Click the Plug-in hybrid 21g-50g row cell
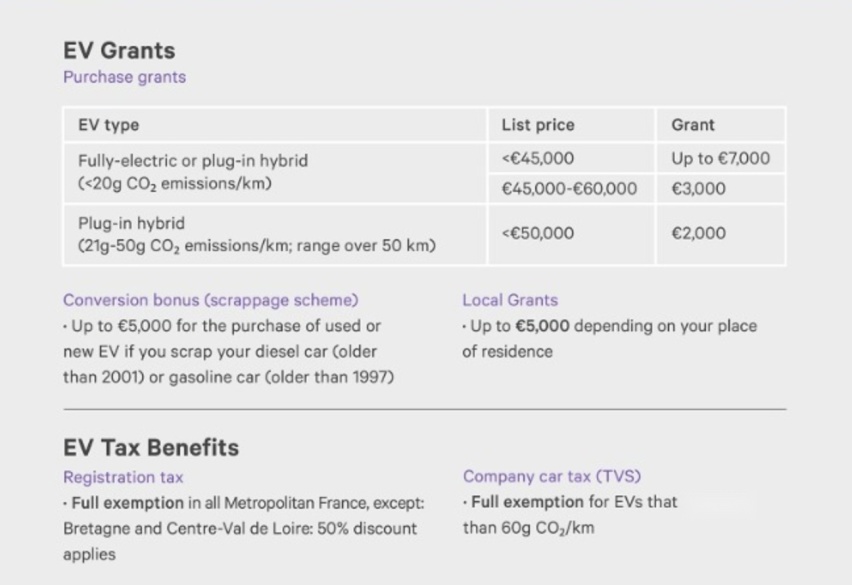 (x=275, y=234)
